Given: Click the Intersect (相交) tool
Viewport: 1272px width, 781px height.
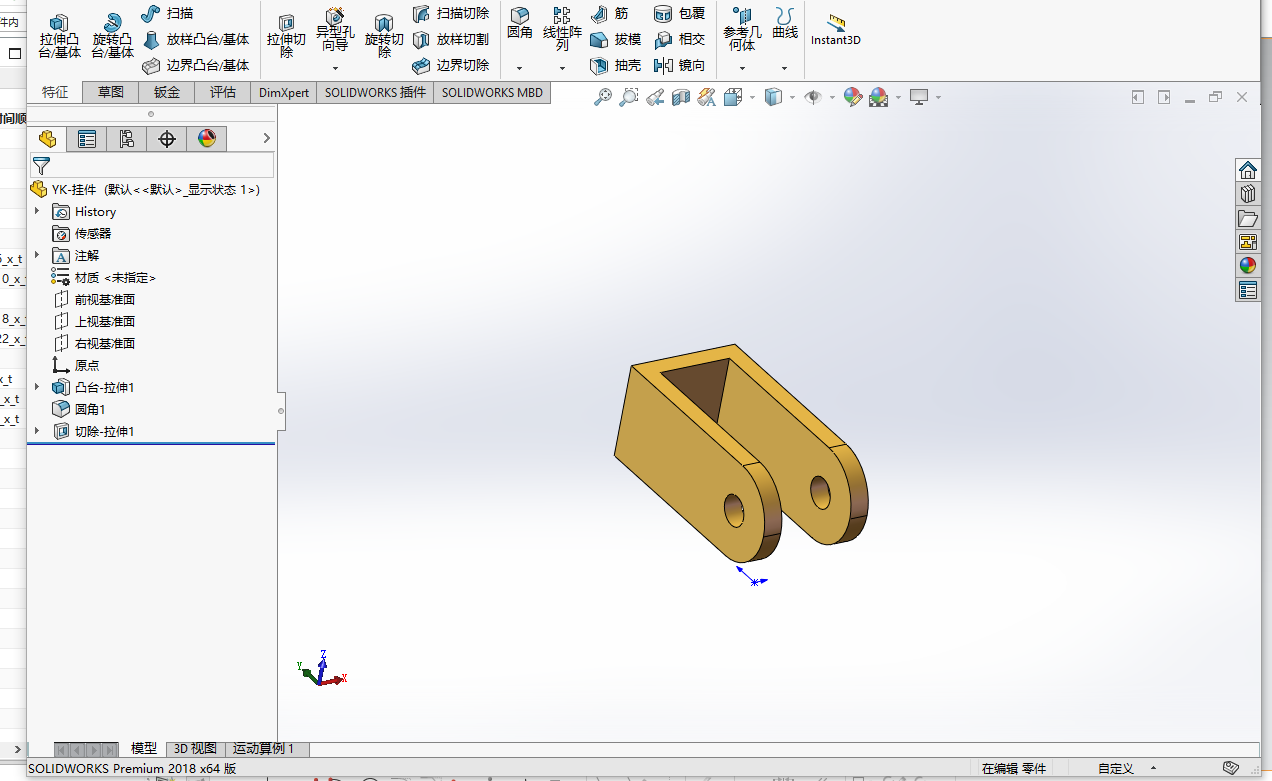Looking at the screenshot, I should pyautogui.click(x=679, y=39).
